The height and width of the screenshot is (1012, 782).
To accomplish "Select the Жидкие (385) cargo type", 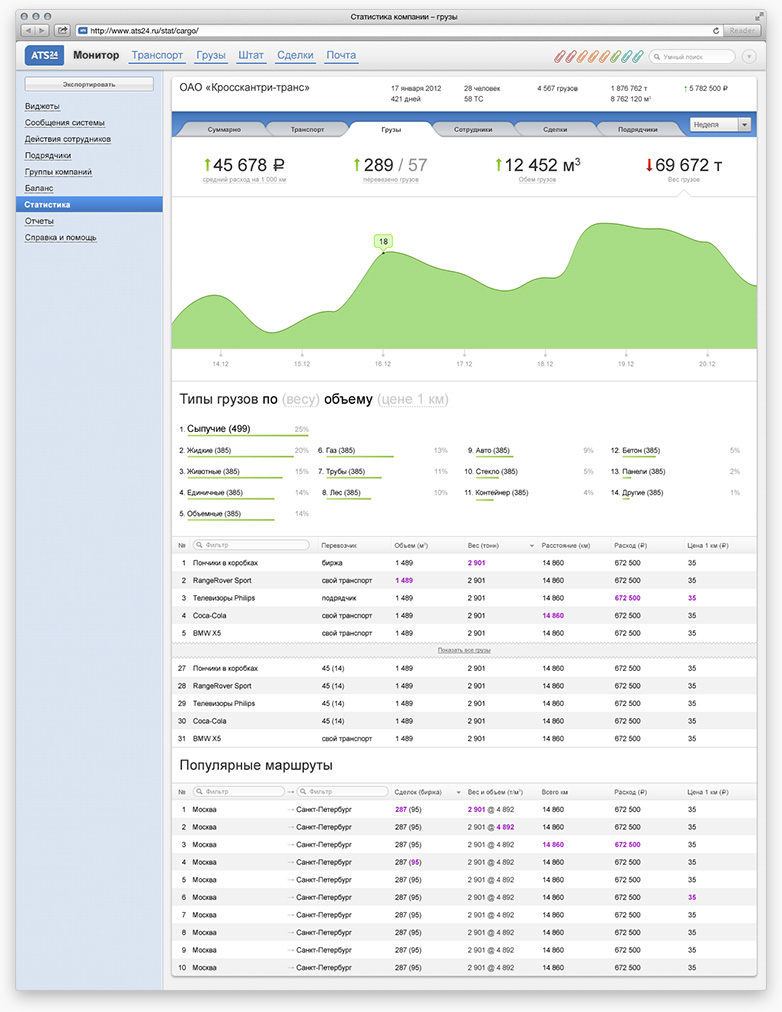I will (x=208, y=450).
